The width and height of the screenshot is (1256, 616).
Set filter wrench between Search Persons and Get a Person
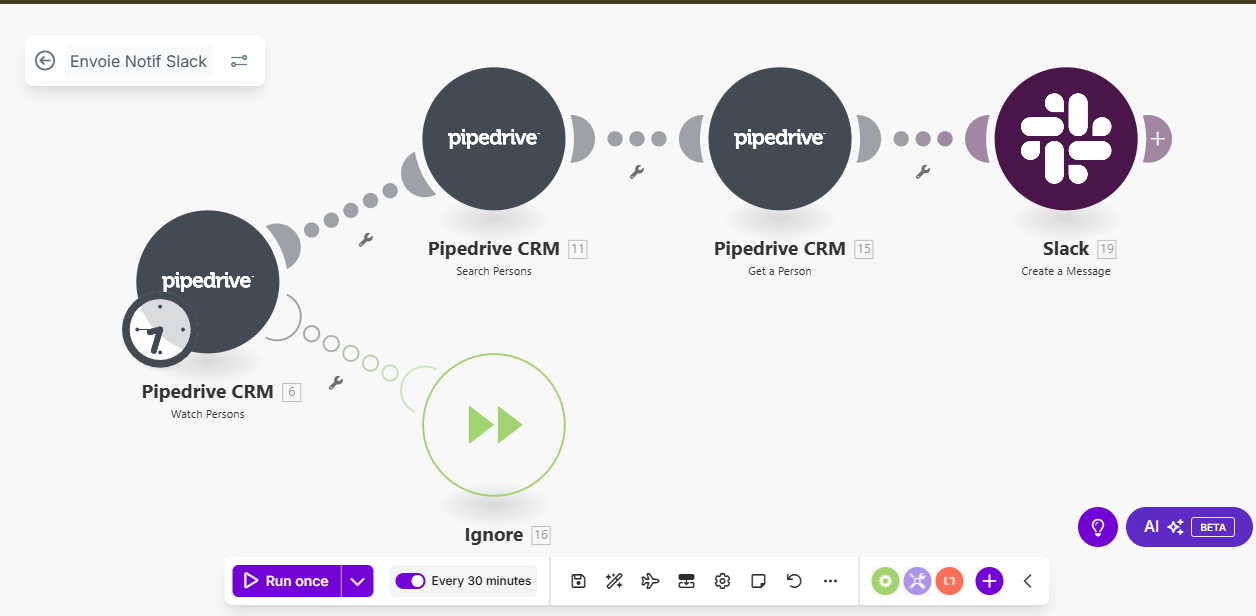pyautogui.click(x=637, y=171)
